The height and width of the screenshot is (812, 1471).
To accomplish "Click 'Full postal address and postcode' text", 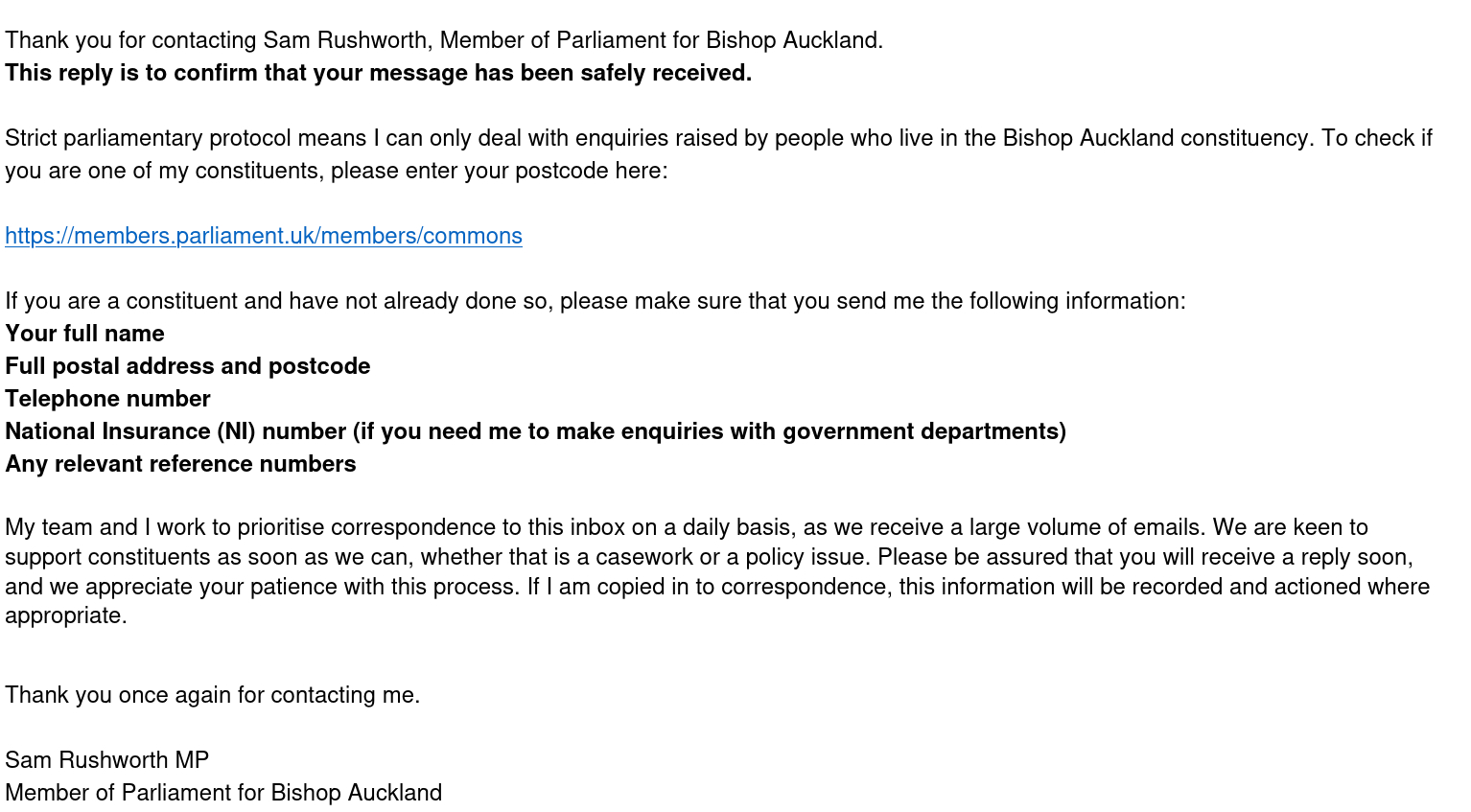I will [187, 366].
